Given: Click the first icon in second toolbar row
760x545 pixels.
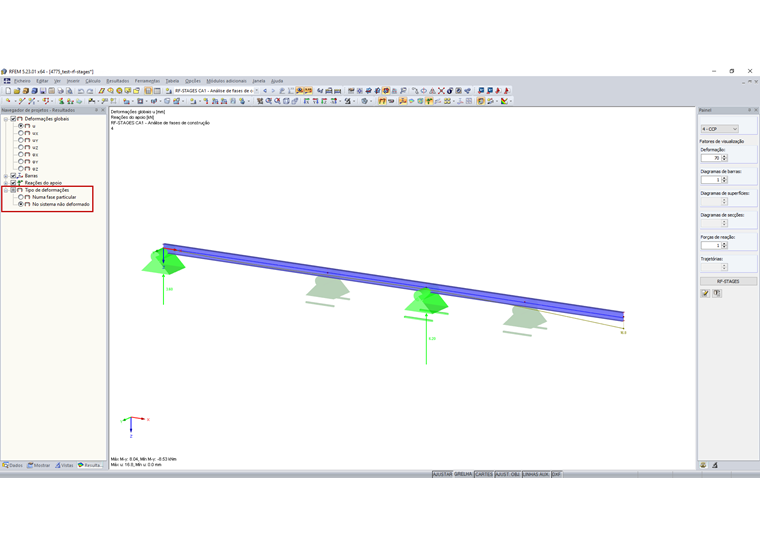Looking at the screenshot, I should point(8,101).
